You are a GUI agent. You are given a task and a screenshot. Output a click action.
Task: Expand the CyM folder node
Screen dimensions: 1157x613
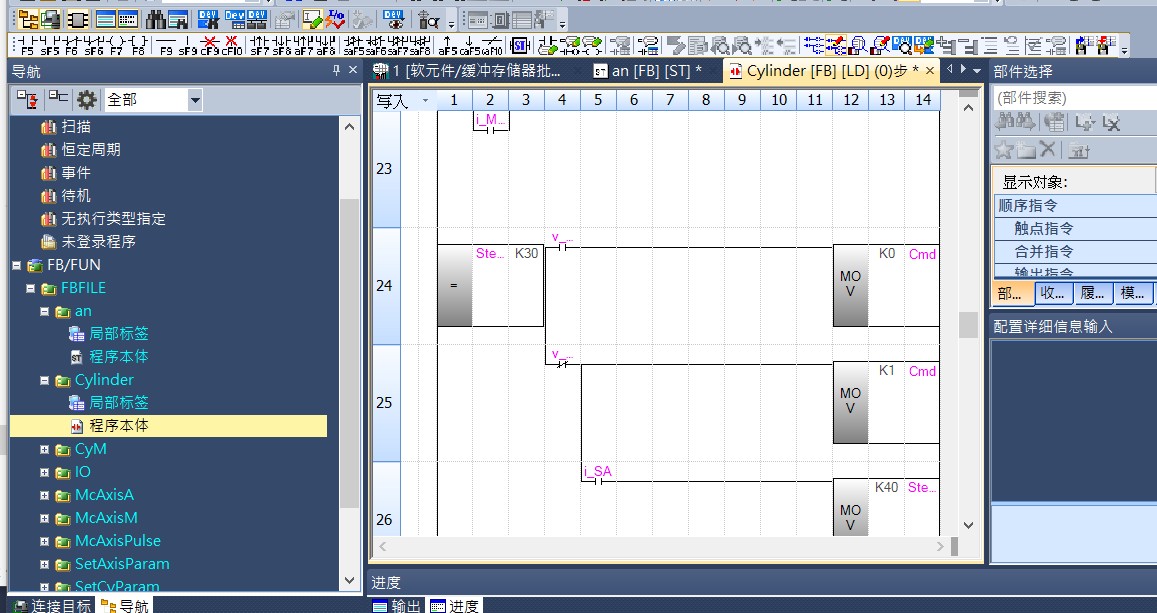[x=45, y=449]
